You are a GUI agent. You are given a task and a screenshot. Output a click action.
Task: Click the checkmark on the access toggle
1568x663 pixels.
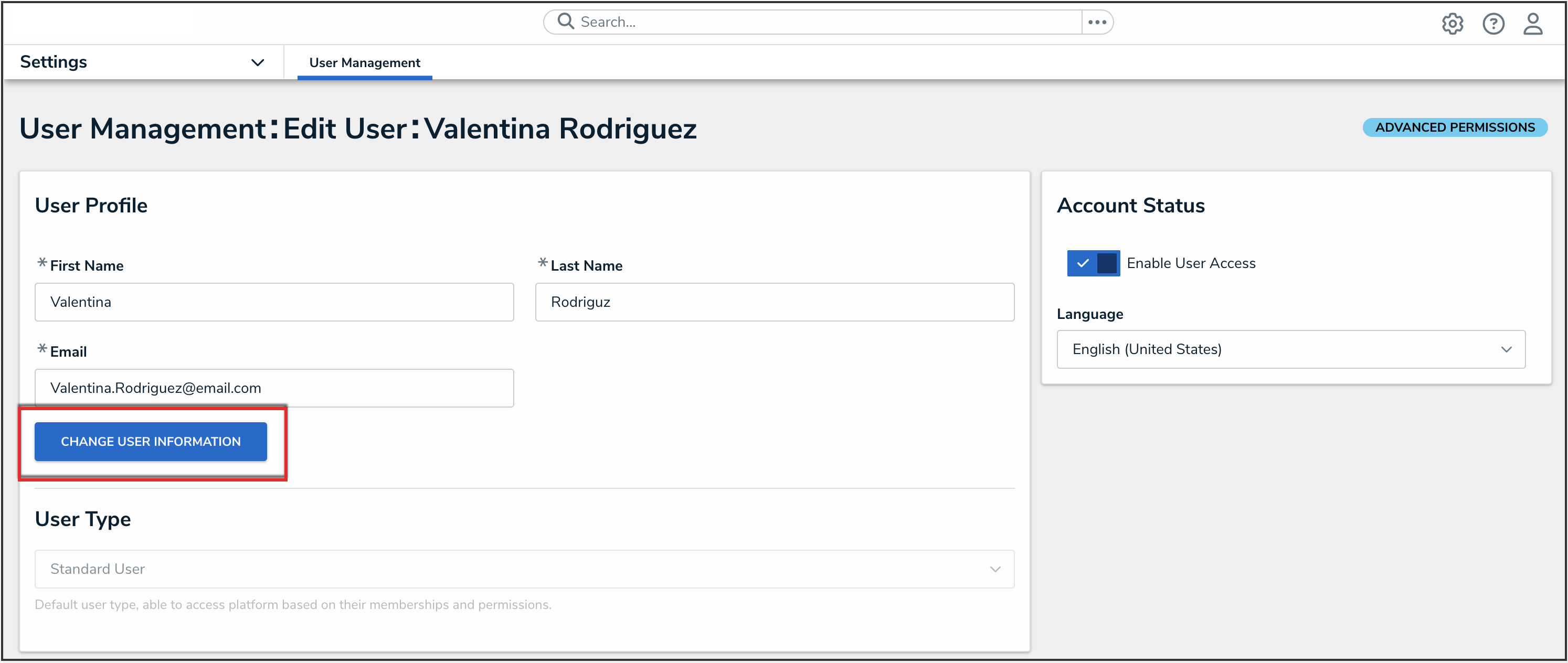(1082, 263)
